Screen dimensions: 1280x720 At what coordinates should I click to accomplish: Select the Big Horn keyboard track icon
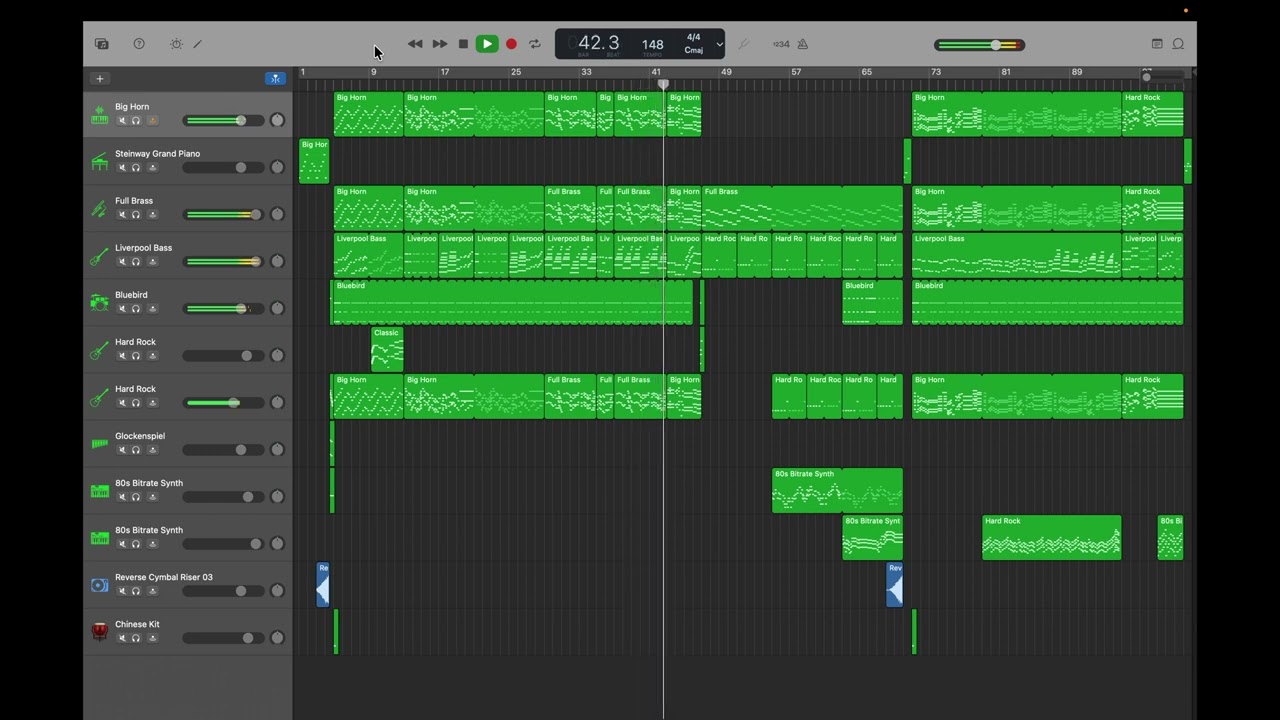click(99, 114)
